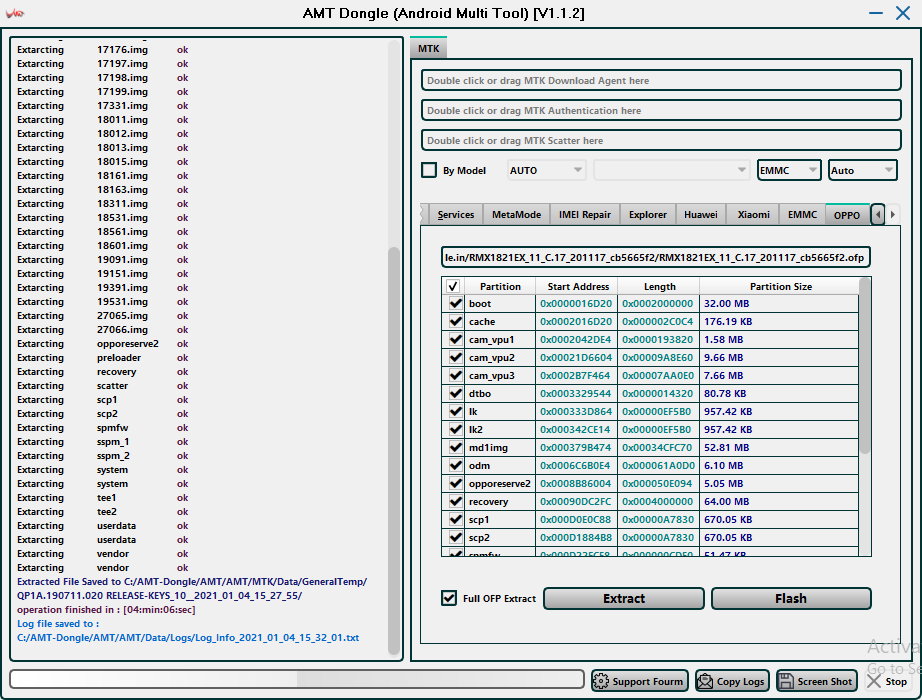Image resolution: width=922 pixels, height=700 pixels.
Task: Uncheck the scp2 partition checkbox
Action: [x=456, y=538]
